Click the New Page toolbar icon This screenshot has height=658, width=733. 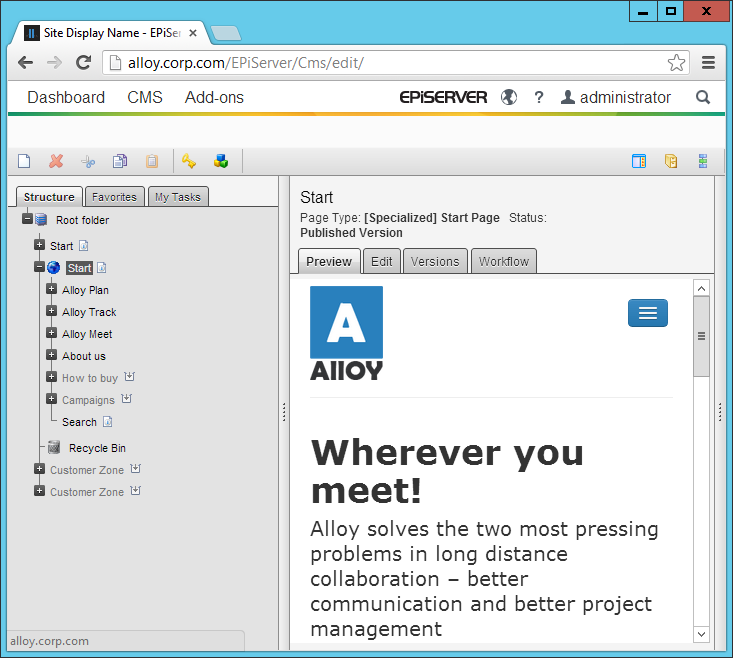24,161
